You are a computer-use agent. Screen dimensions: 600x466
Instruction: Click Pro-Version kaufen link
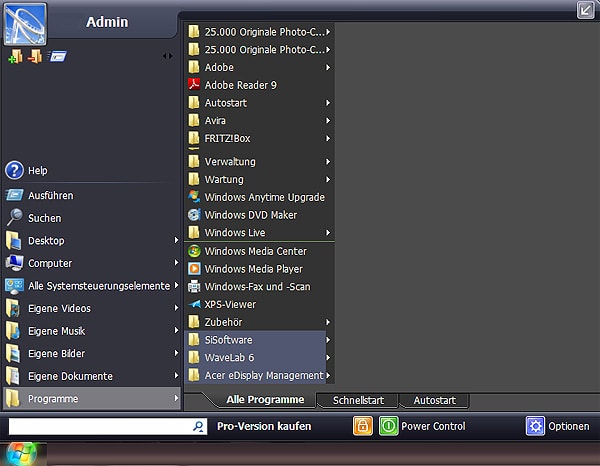264,426
